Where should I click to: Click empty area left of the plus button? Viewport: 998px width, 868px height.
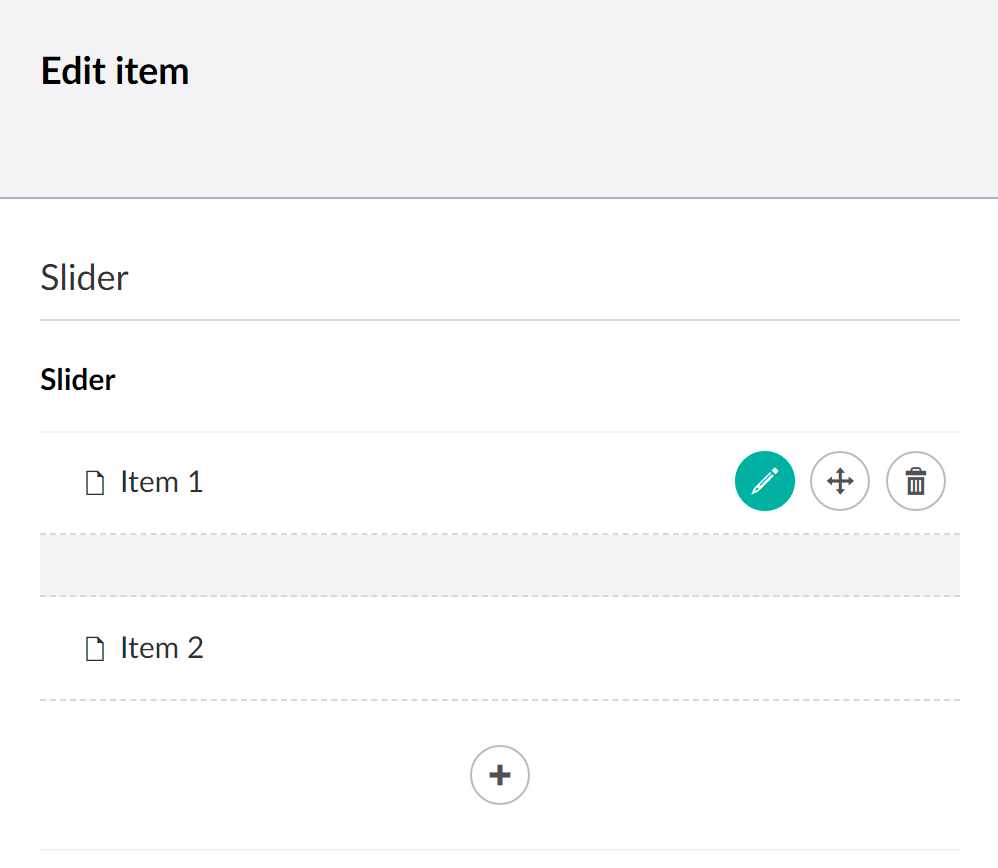tap(255, 775)
